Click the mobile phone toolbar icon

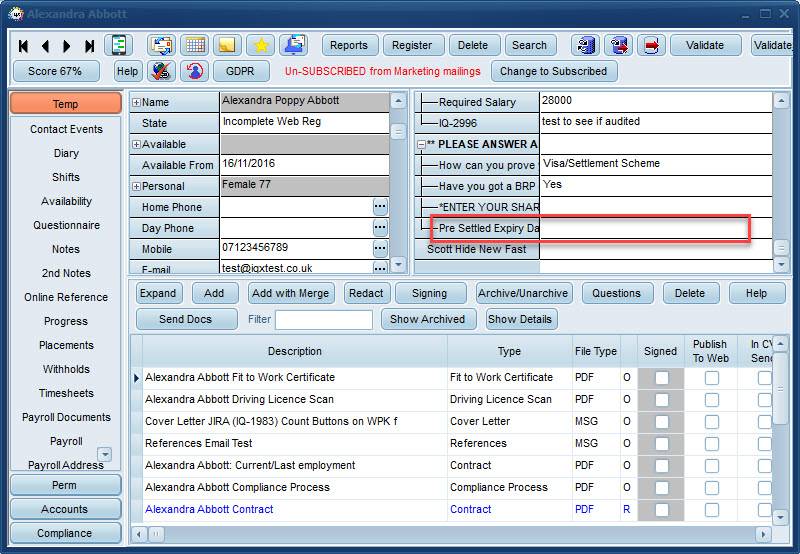pos(119,45)
